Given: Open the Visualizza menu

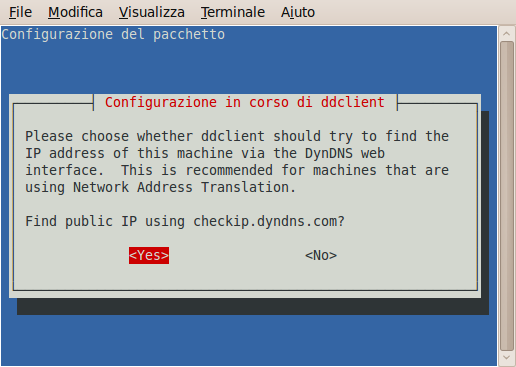Looking at the screenshot, I should point(152,12).
